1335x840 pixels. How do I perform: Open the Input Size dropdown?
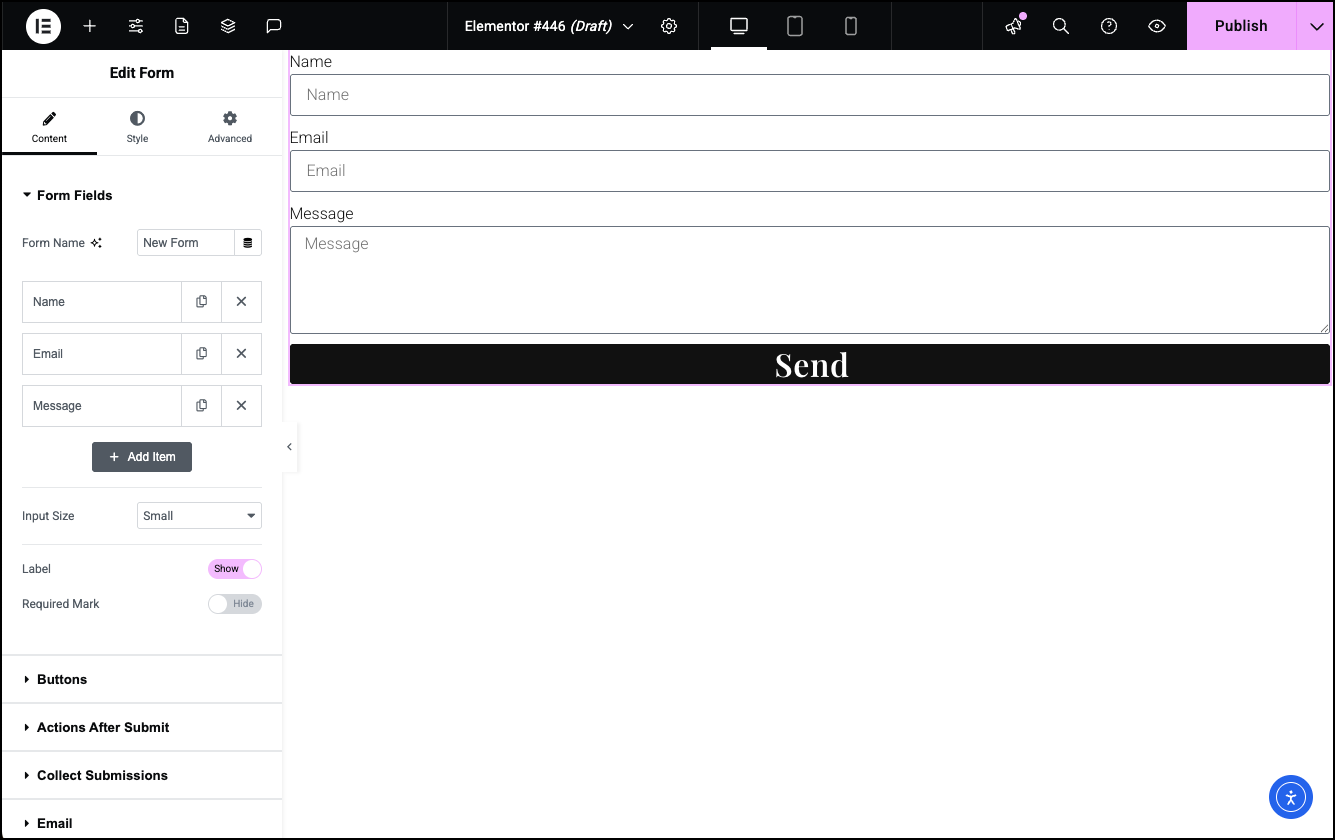199,516
